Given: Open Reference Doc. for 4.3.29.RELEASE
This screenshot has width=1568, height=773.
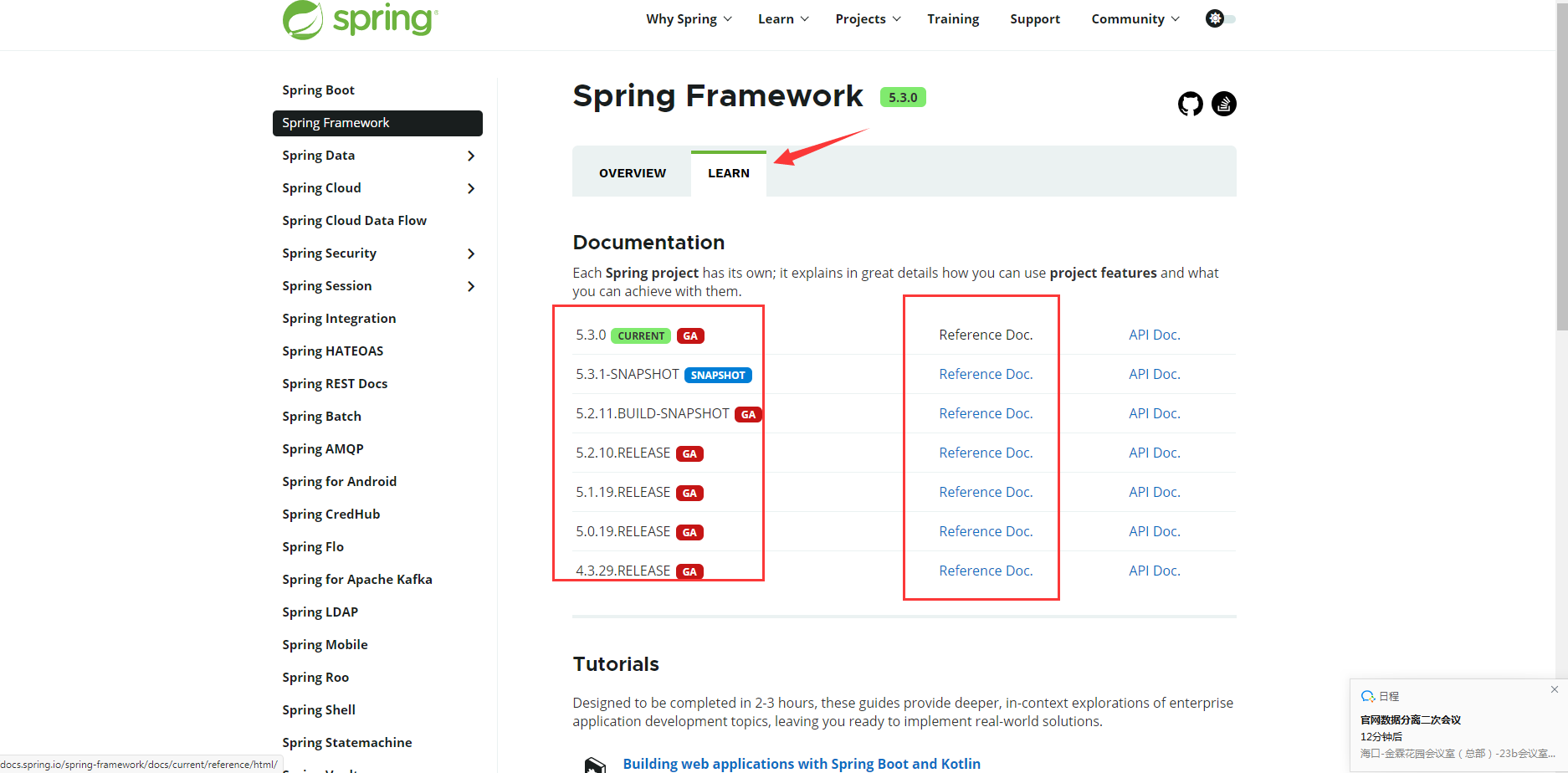Looking at the screenshot, I should click(986, 571).
